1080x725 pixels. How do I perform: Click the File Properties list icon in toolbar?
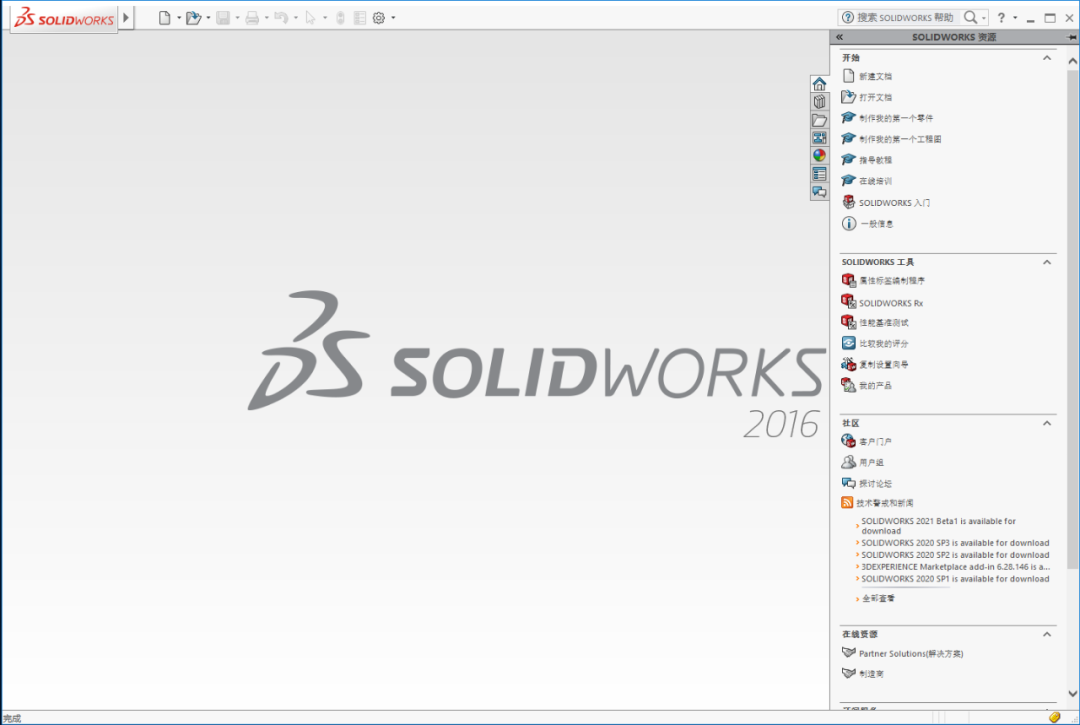pos(360,18)
